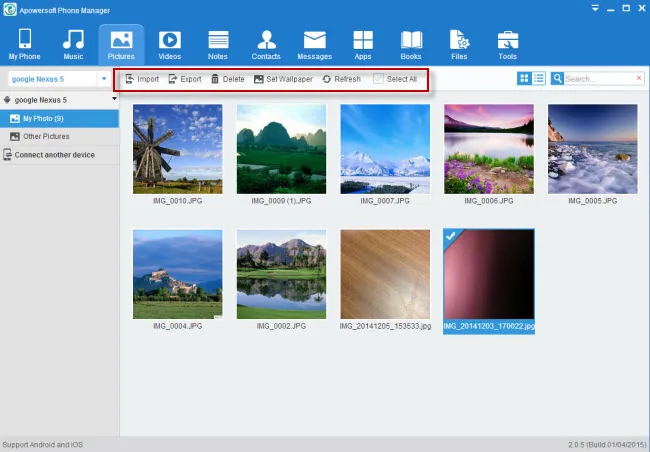Open the Music section icon
650x452 pixels.
[x=73, y=40]
